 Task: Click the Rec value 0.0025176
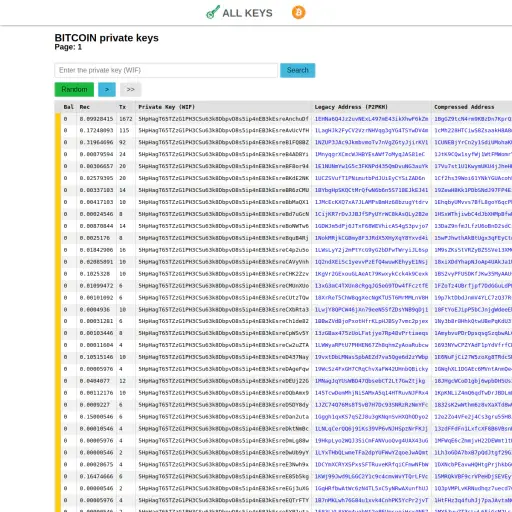click(95, 238)
